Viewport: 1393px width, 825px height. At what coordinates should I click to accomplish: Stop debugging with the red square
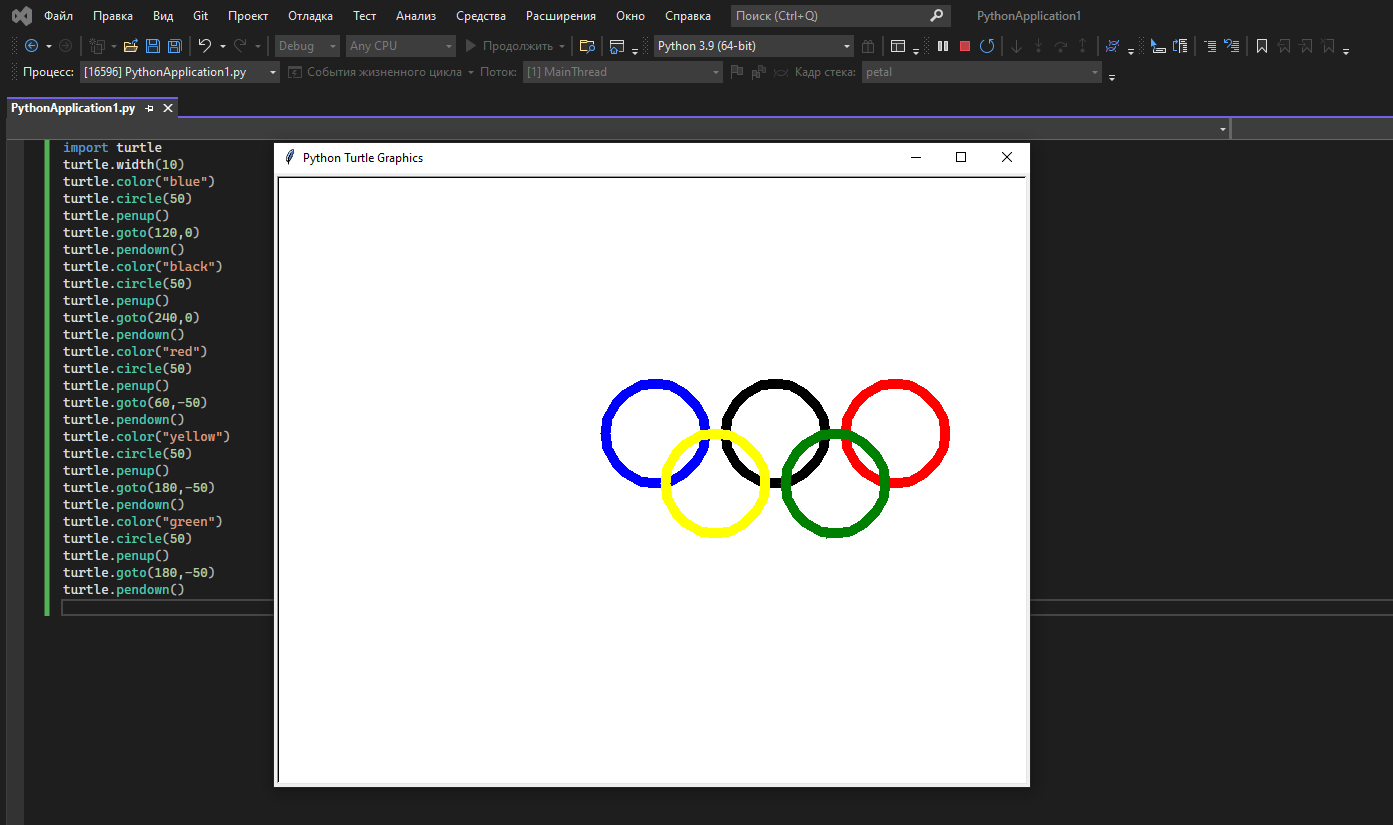(x=965, y=46)
